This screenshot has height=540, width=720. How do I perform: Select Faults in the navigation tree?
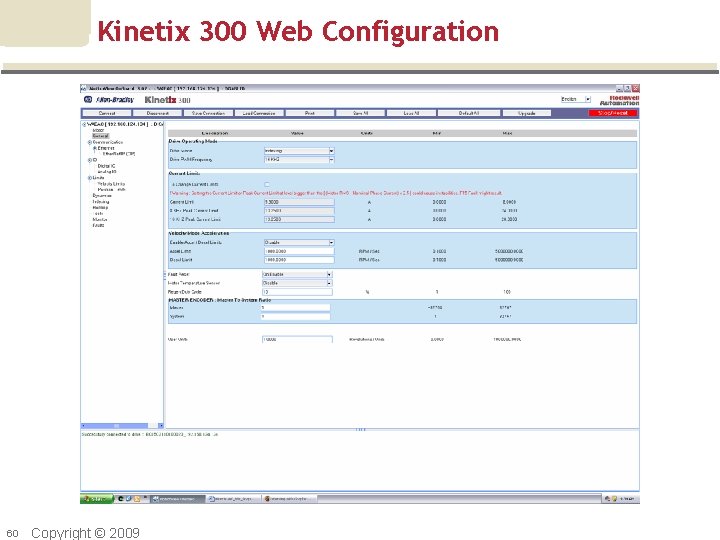click(x=99, y=225)
